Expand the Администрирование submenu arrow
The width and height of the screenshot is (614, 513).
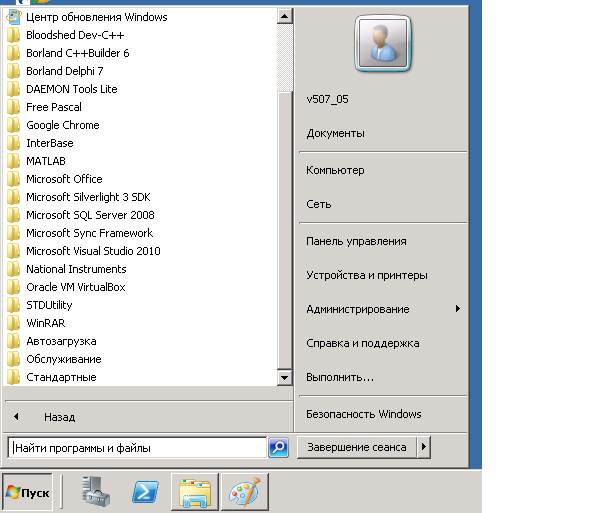coord(458,309)
